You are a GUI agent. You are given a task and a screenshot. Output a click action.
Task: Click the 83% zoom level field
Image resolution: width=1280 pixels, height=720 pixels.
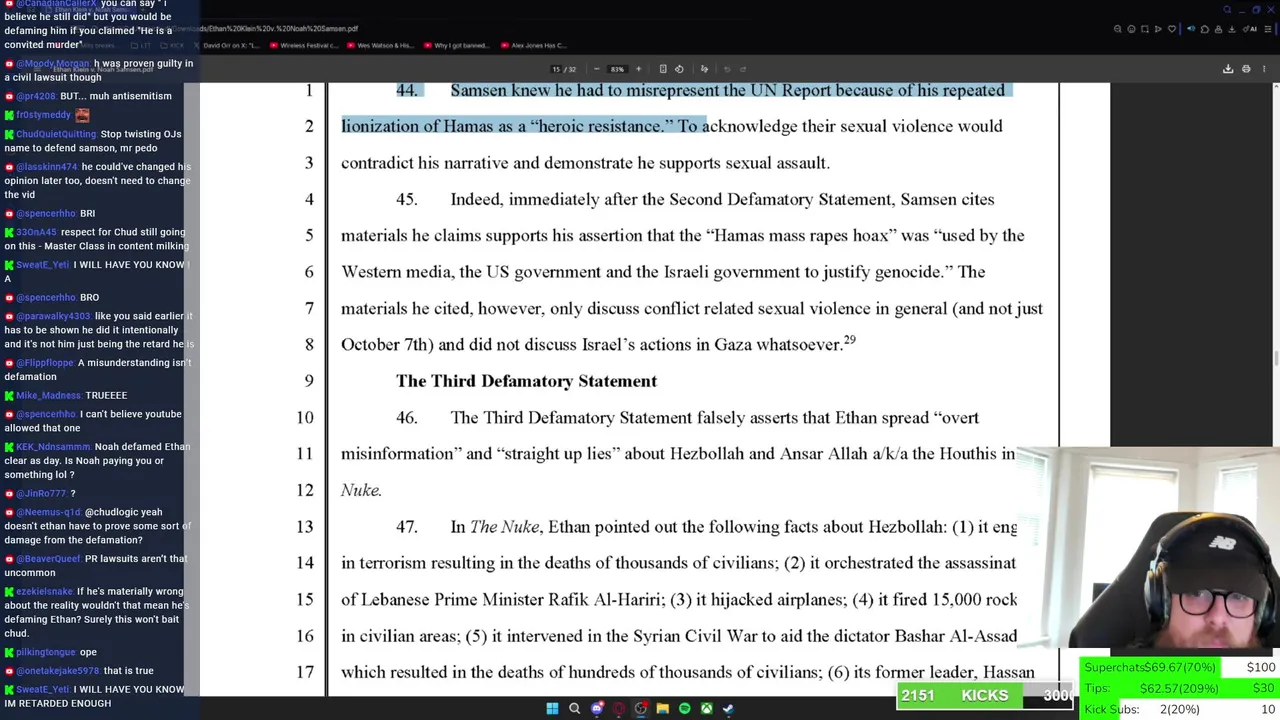point(617,69)
